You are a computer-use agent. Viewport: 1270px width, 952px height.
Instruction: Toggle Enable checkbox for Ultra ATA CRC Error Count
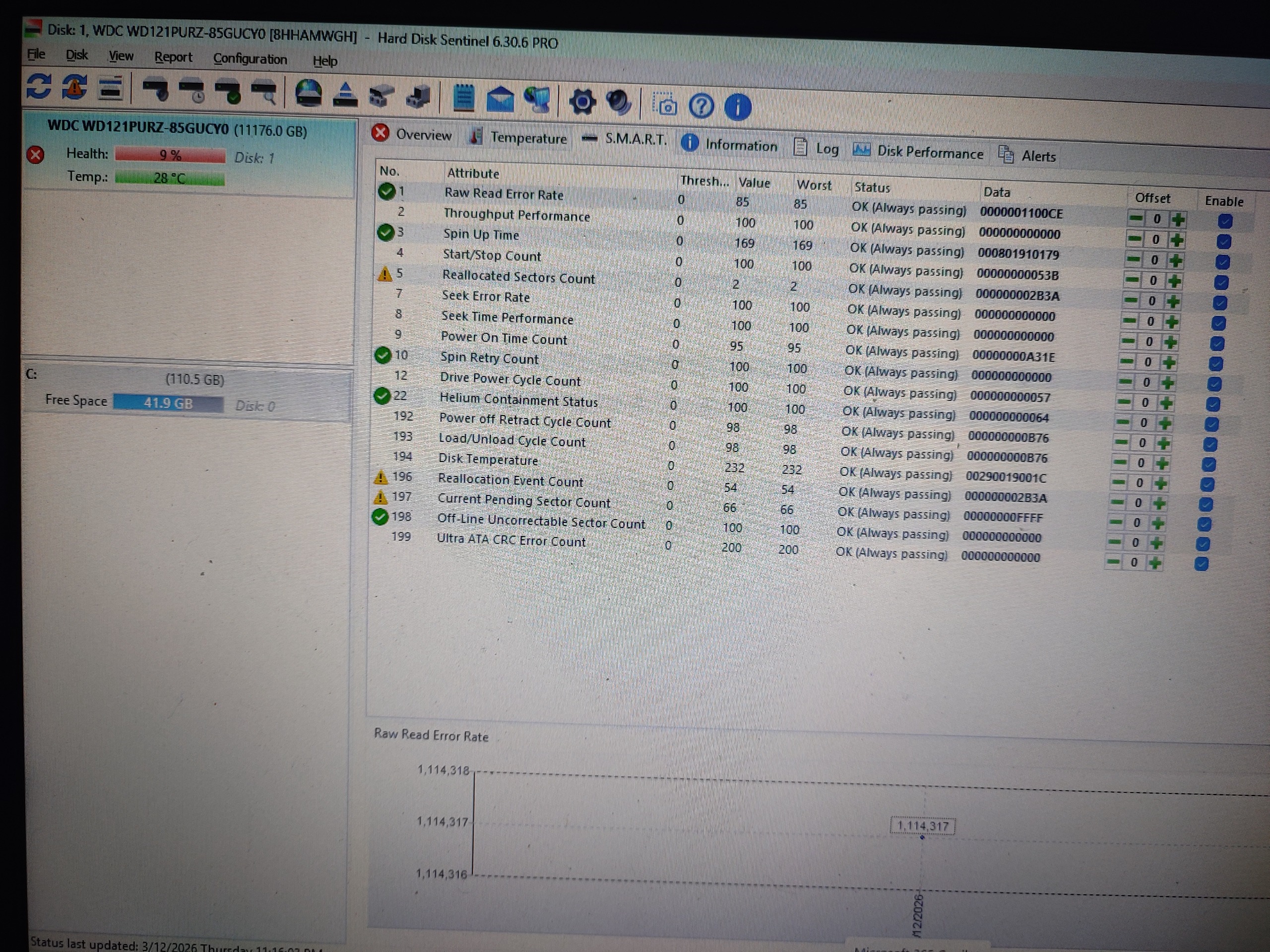coord(1201,564)
